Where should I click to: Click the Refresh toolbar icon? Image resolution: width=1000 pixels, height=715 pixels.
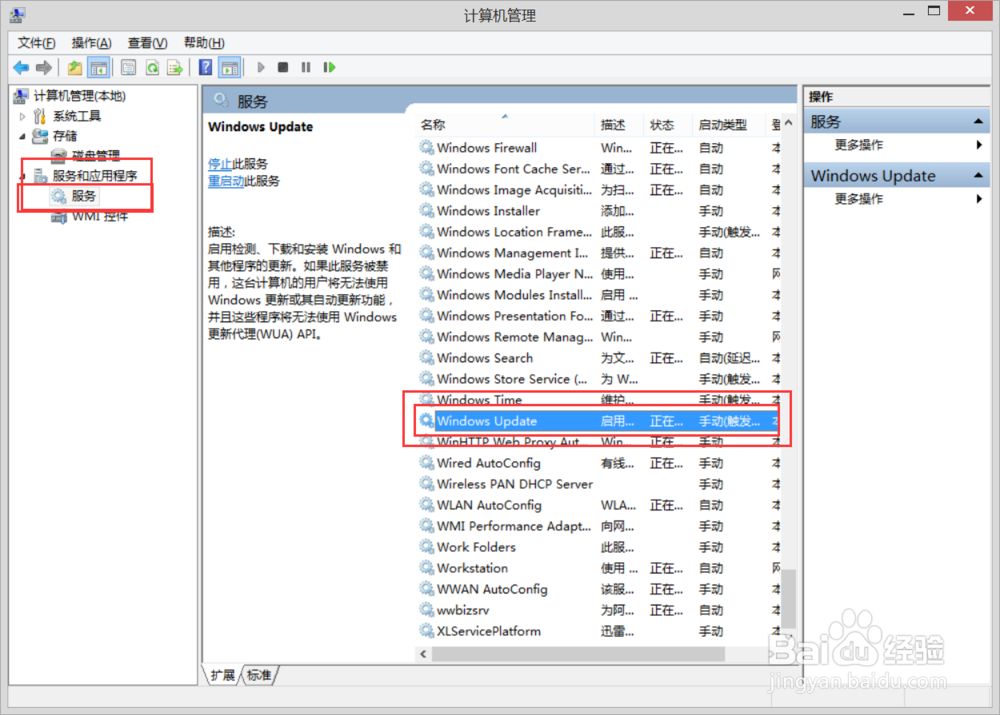point(152,68)
